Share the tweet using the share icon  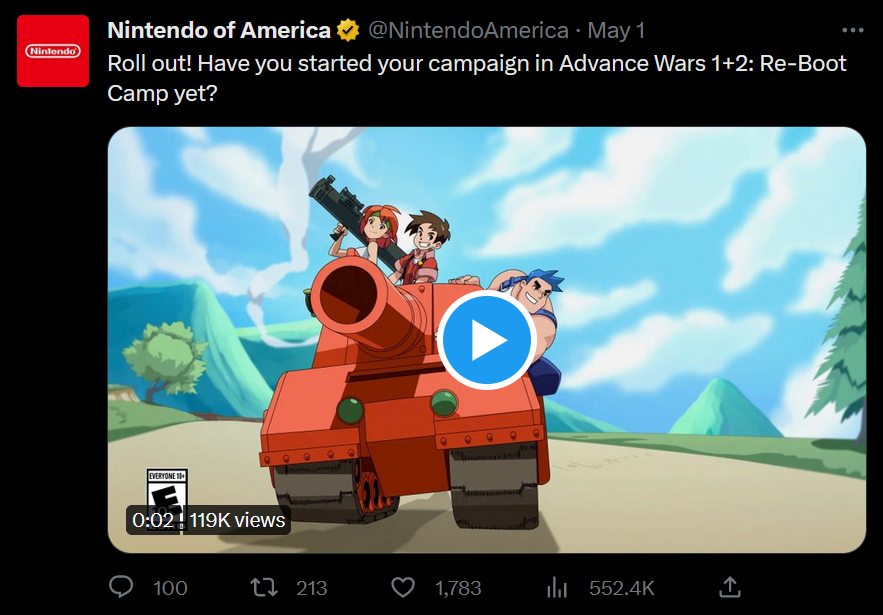coord(730,587)
